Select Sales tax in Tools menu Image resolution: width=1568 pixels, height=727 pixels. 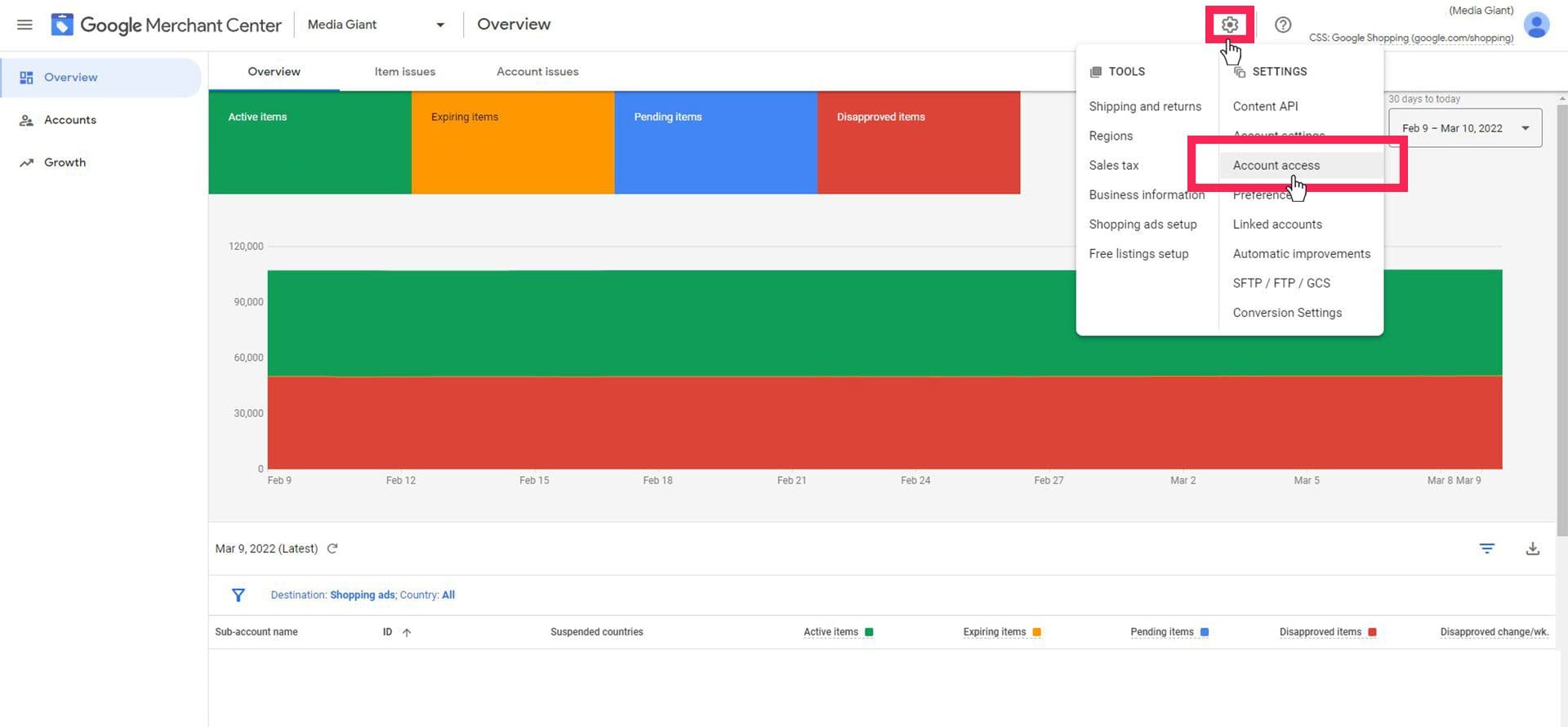coord(1114,165)
